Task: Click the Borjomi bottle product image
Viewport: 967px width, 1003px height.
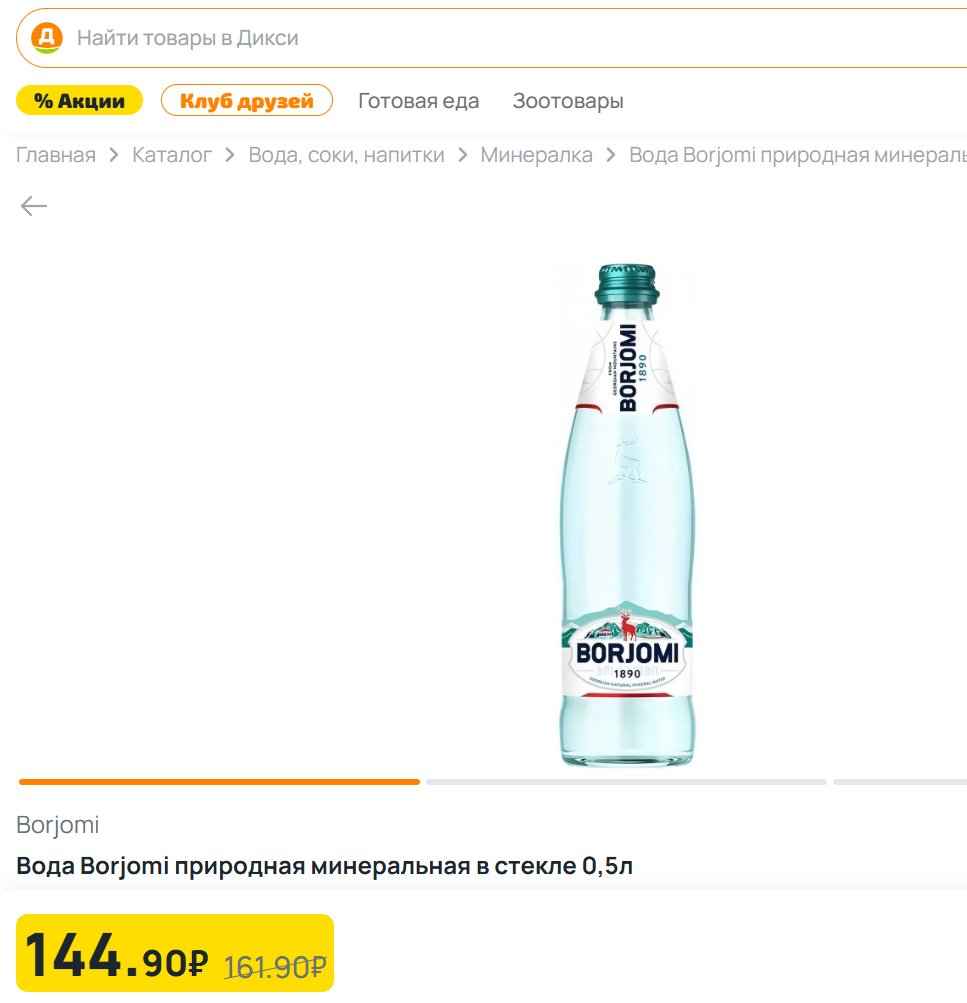Action: [x=626, y=515]
